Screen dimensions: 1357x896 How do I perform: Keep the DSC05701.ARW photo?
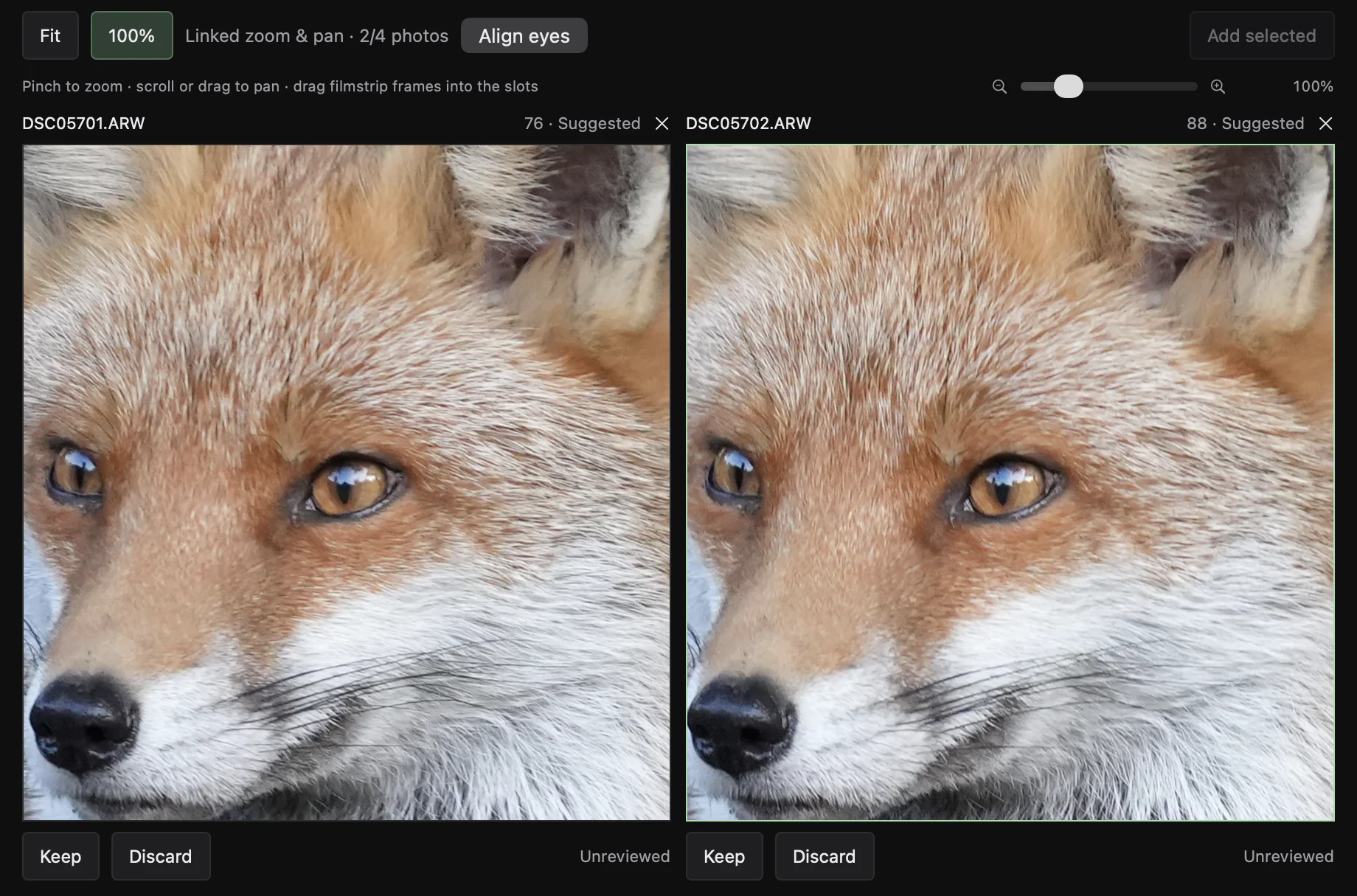[60, 856]
